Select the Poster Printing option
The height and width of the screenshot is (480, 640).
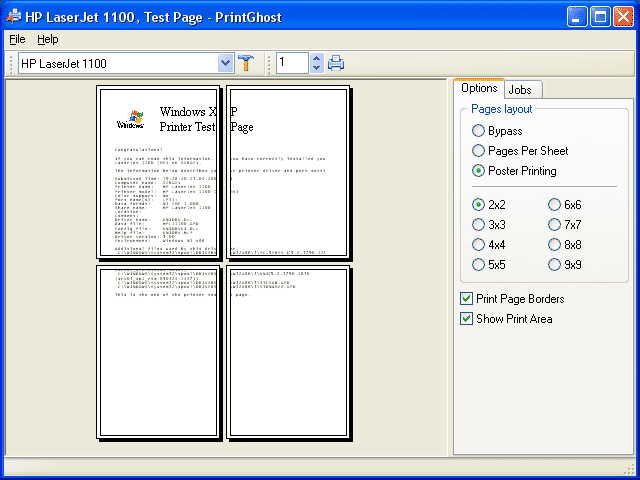pyautogui.click(x=514, y=171)
